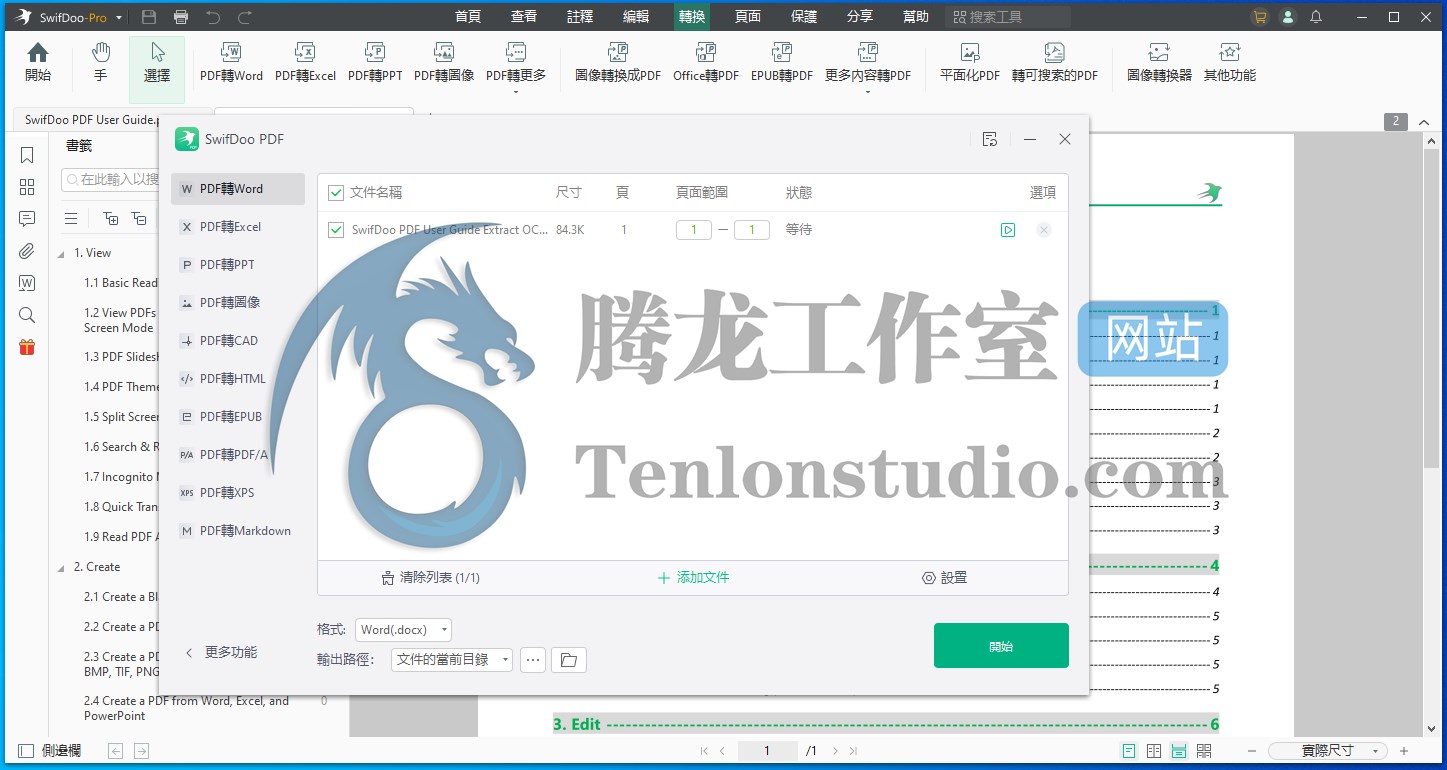Open the 圖像轉換器 tool

click(x=1159, y=62)
